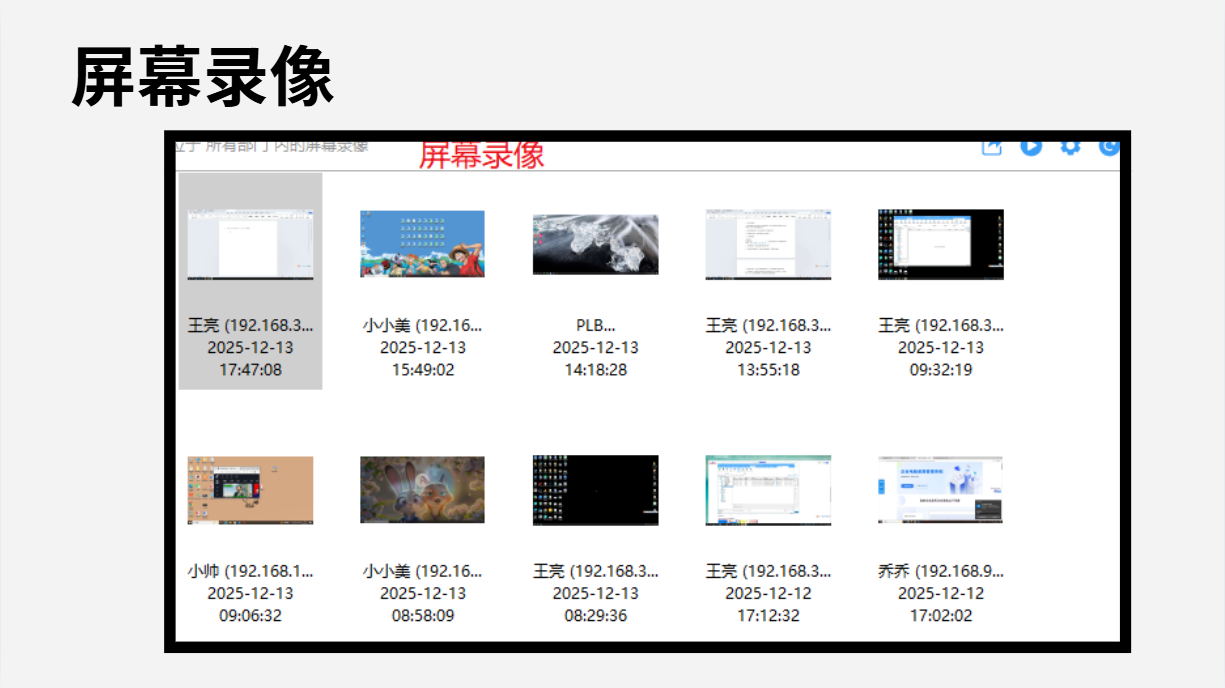Click the export/share icon in toolbar
Screen dimensions: 1225x688
pos(991,147)
